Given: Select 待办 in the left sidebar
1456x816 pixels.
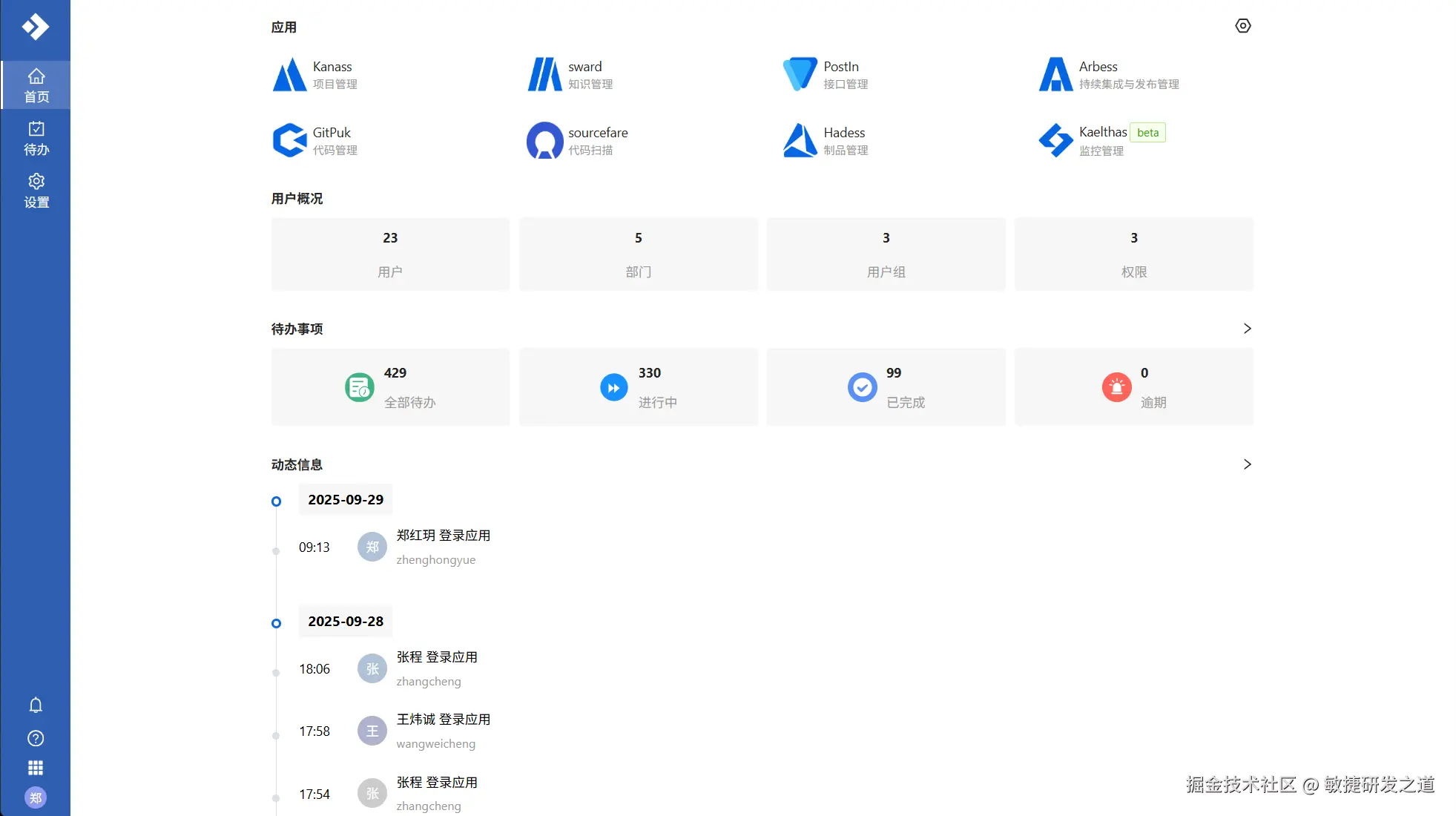Looking at the screenshot, I should coord(36,137).
